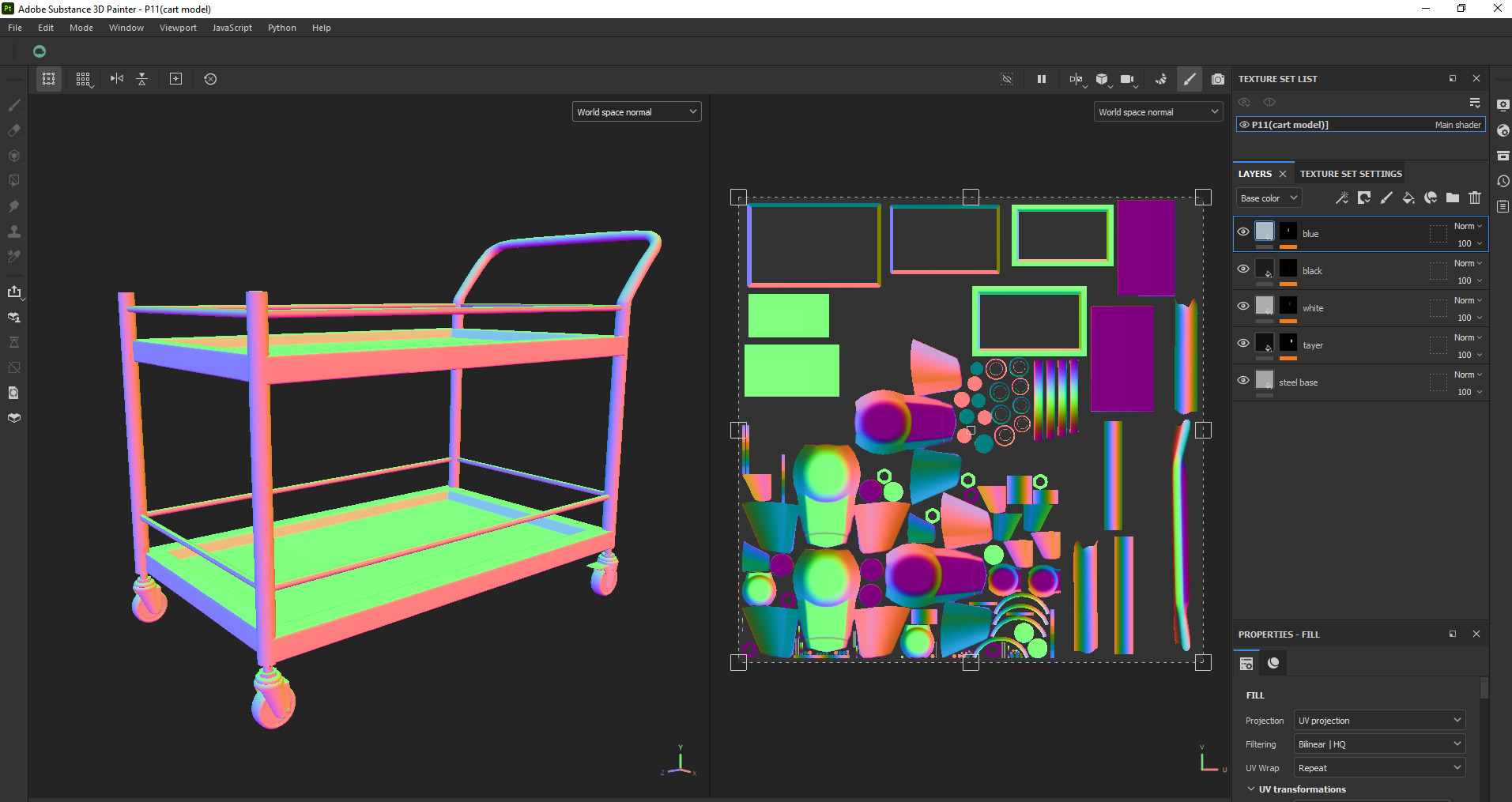Switch to the Texture Set Settings tab

[x=1351, y=174]
